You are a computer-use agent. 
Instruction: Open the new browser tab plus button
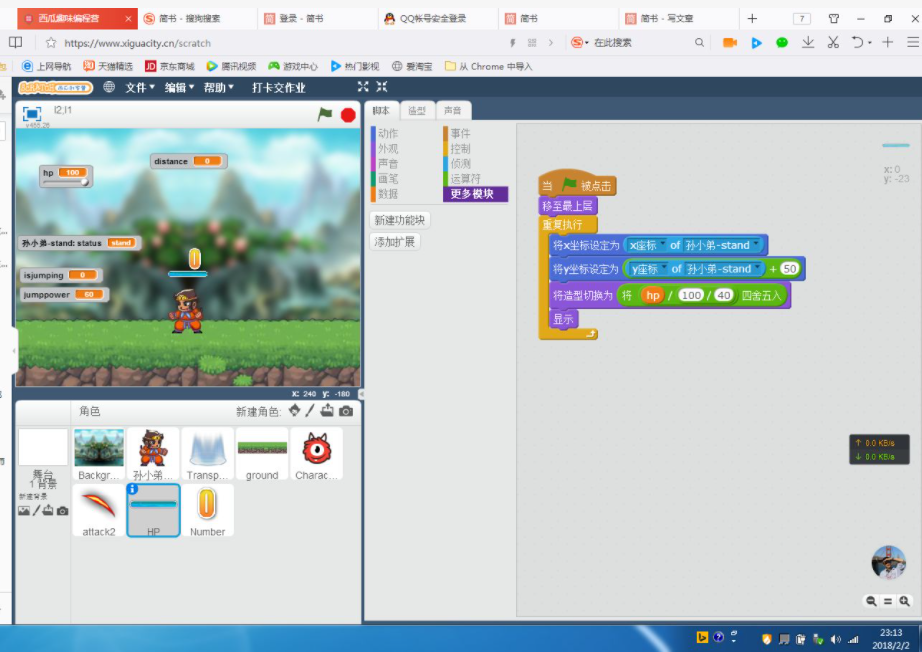point(752,19)
